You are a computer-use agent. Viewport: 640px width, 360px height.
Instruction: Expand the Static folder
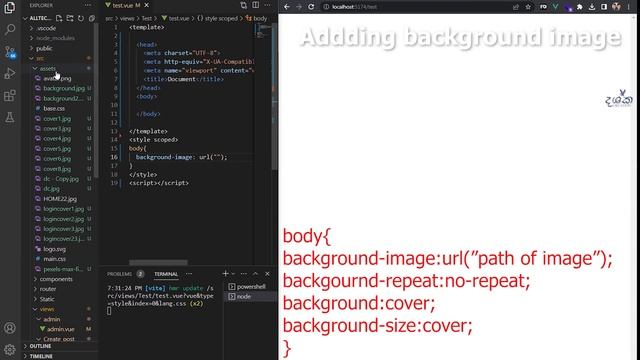tap(47, 299)
